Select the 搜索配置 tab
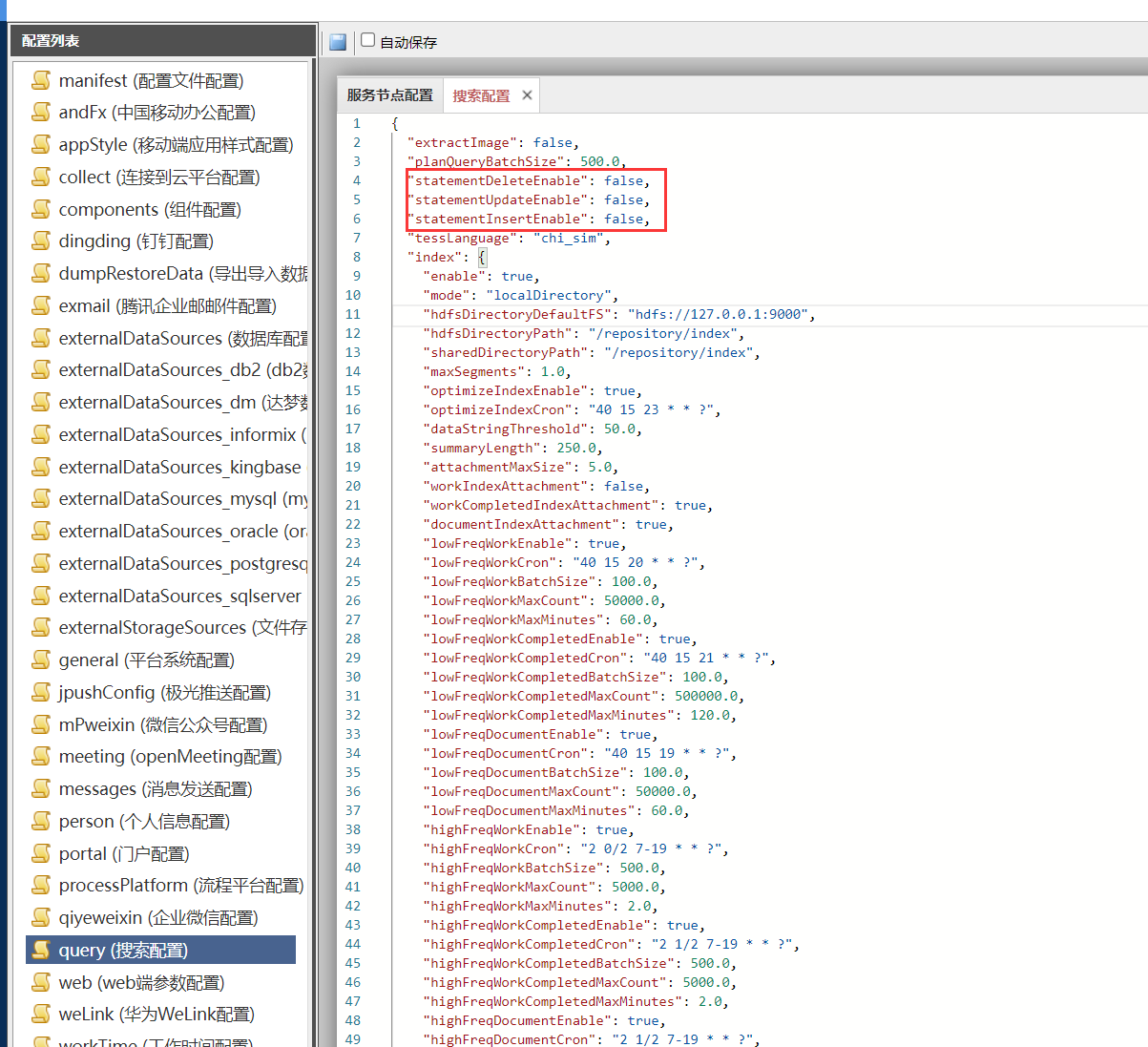The height and width of the screenshot is (1047, 1148). point(481,95)
